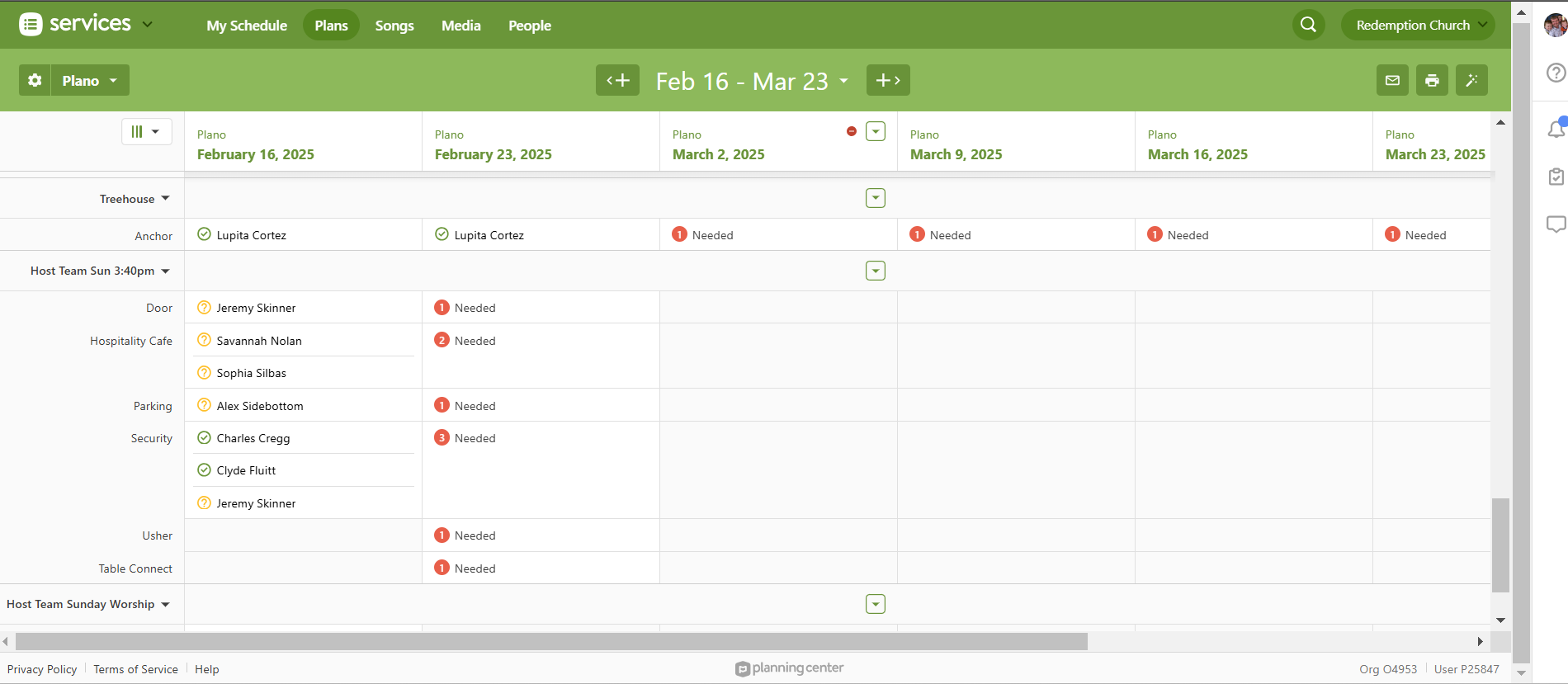Open email icon in toolbar
The width and height of the screenshot is (1568, 684).
1392,80
